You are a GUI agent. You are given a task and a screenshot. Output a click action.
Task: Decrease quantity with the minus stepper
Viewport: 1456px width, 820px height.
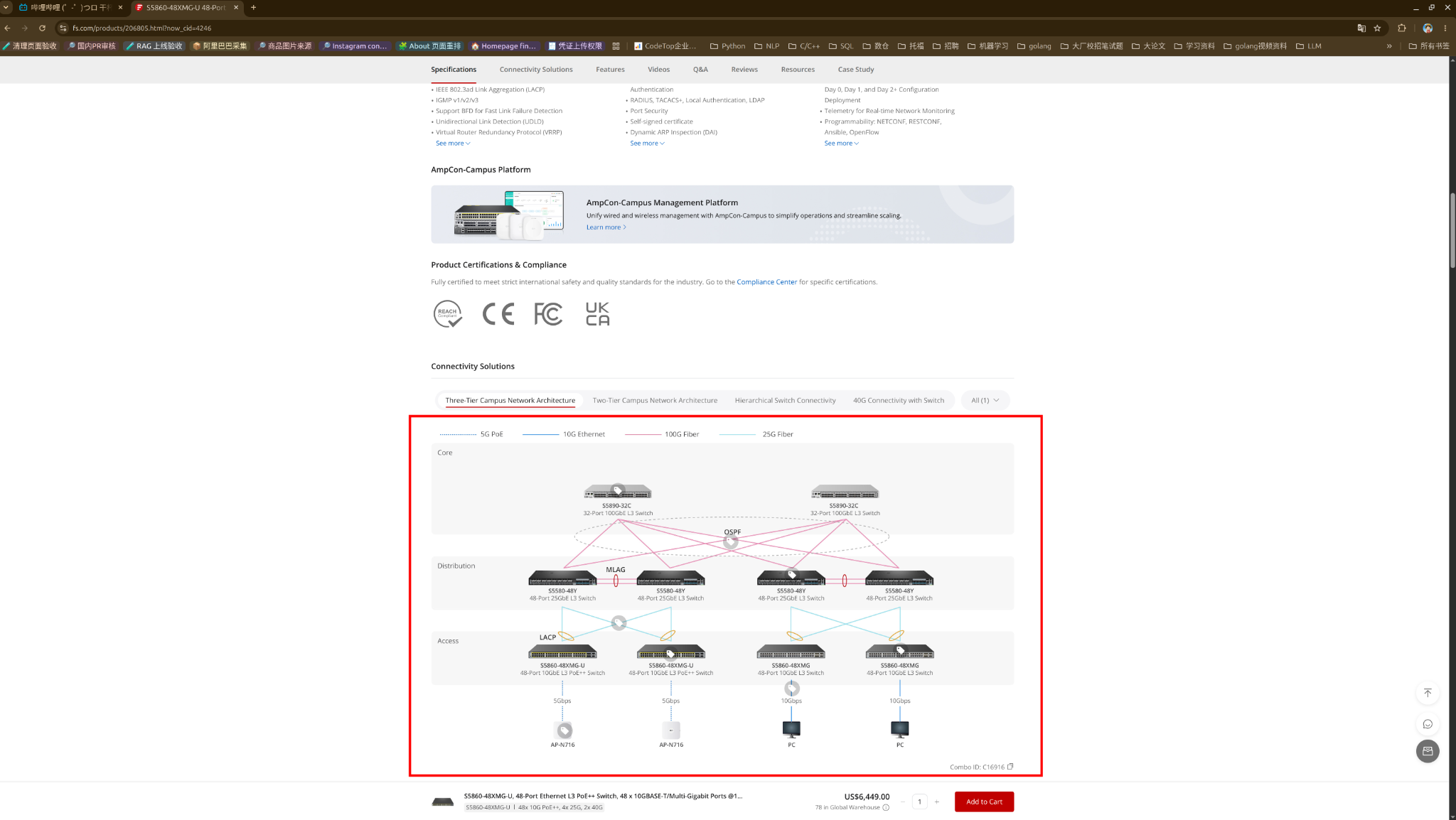pyautogui.click(x=903, y=802)
